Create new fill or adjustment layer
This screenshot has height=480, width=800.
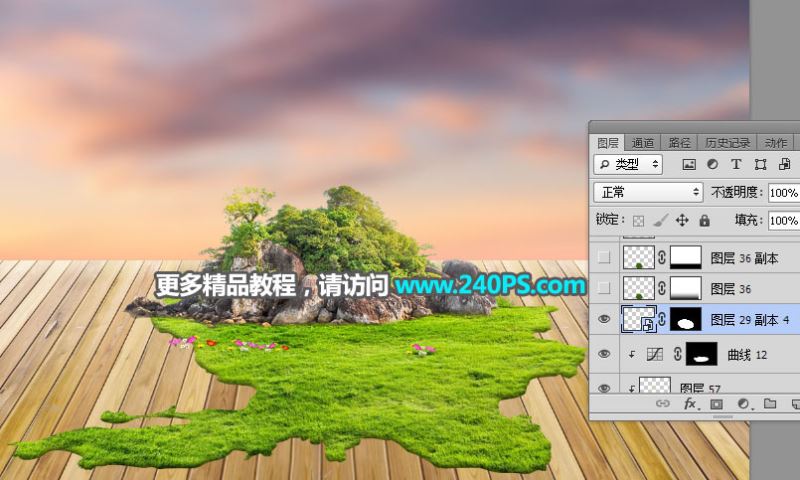(x=743, y=404)
